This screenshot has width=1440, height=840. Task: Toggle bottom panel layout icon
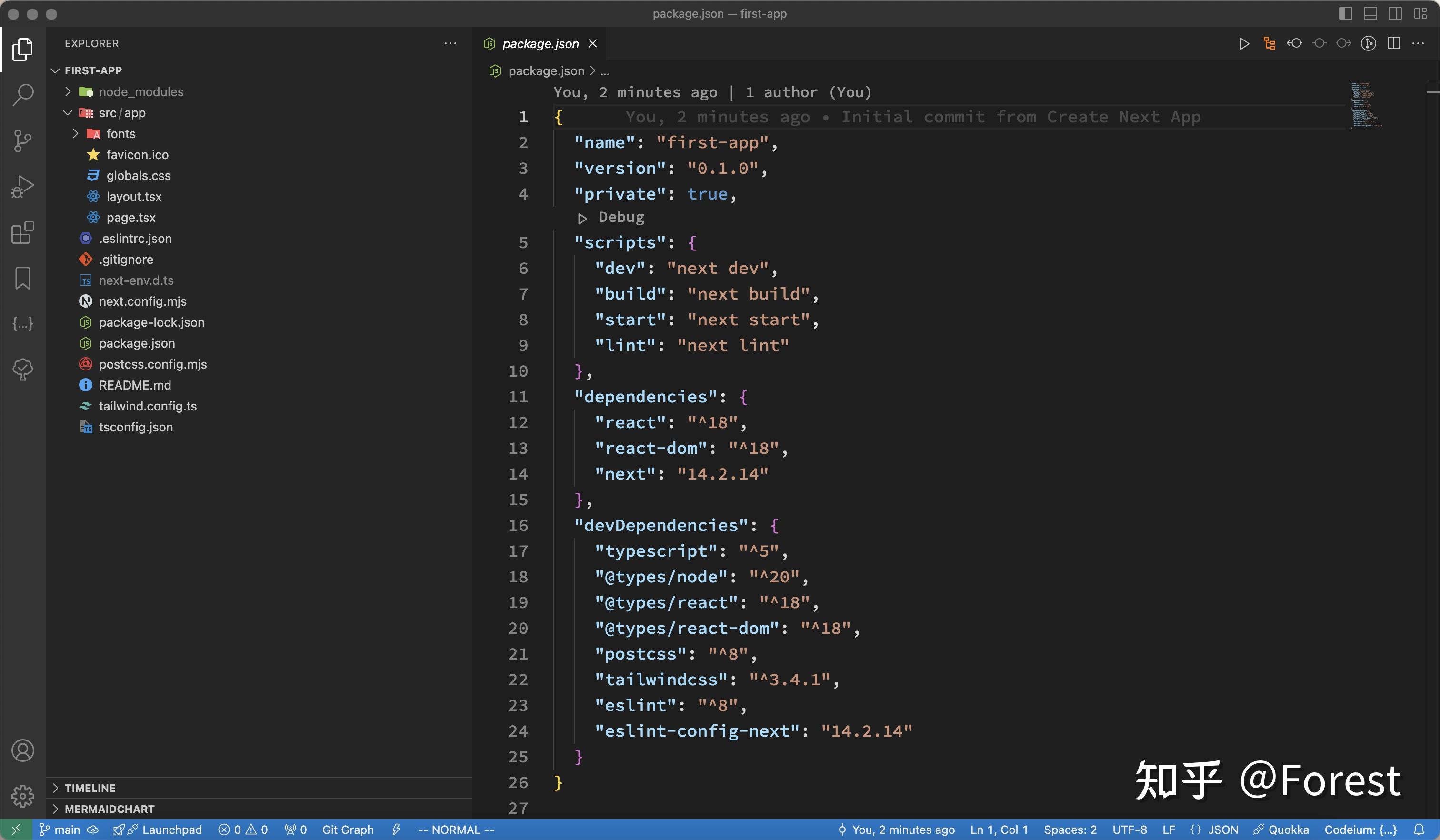click(x=1370, y=14)
